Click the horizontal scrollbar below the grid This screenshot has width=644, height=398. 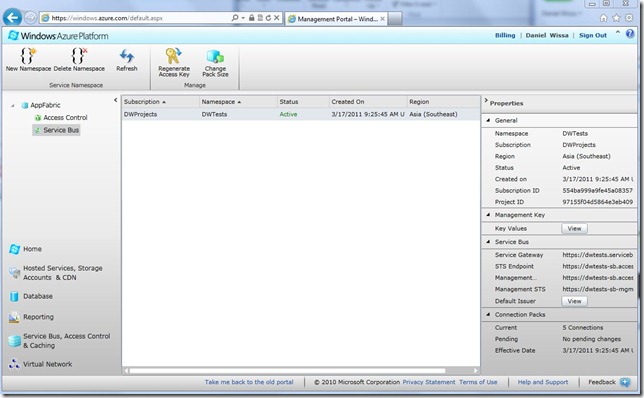(288, 370)
